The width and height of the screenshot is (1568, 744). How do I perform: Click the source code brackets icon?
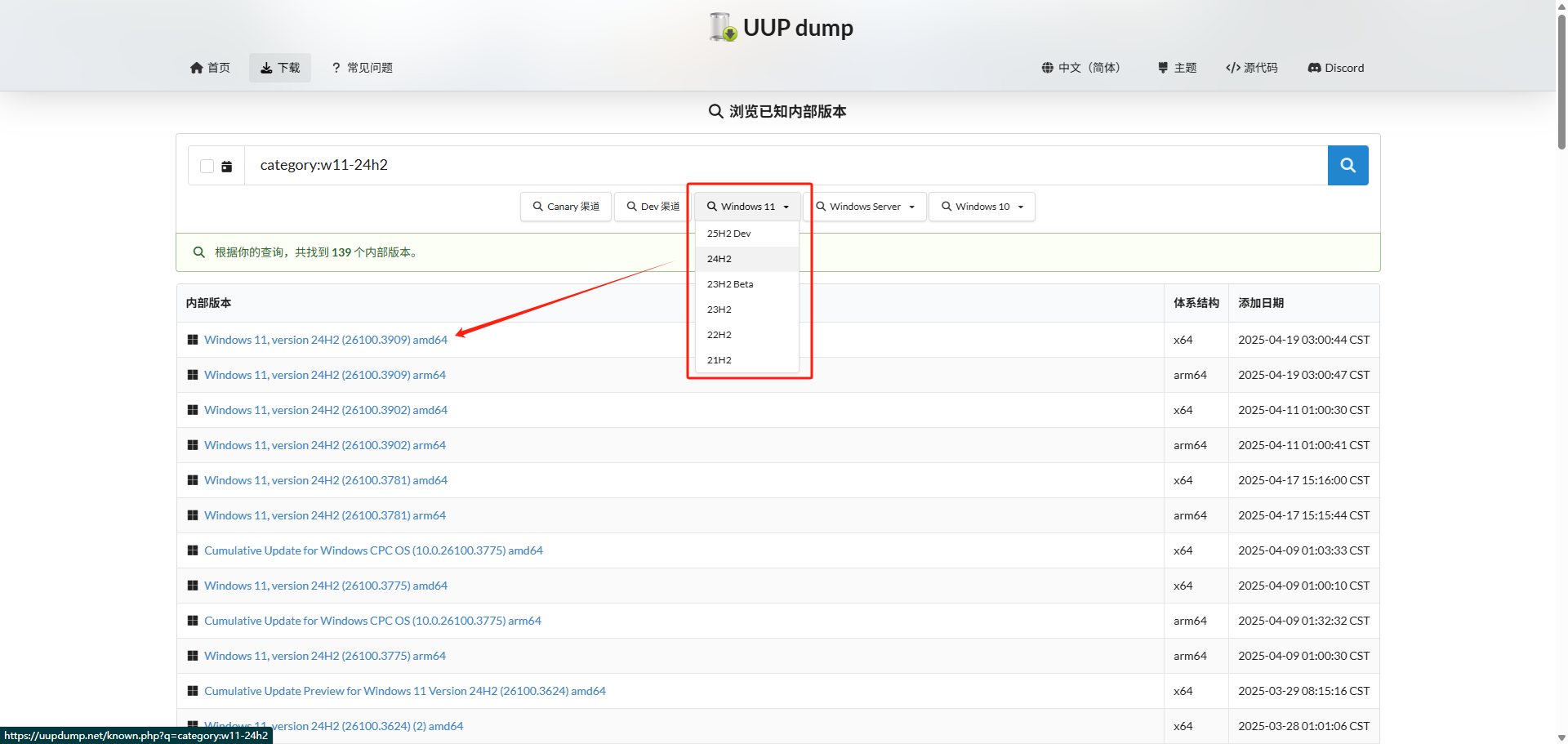1232,68
